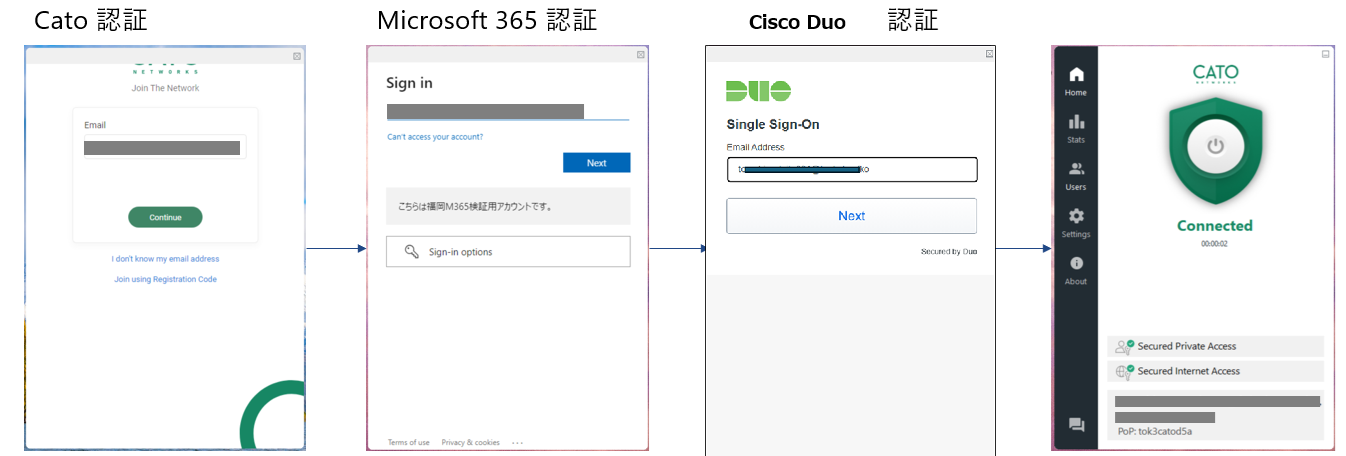The image size is (1346, 456).
Task: Click the Email field in Cato login
Action: pos(165,148)
